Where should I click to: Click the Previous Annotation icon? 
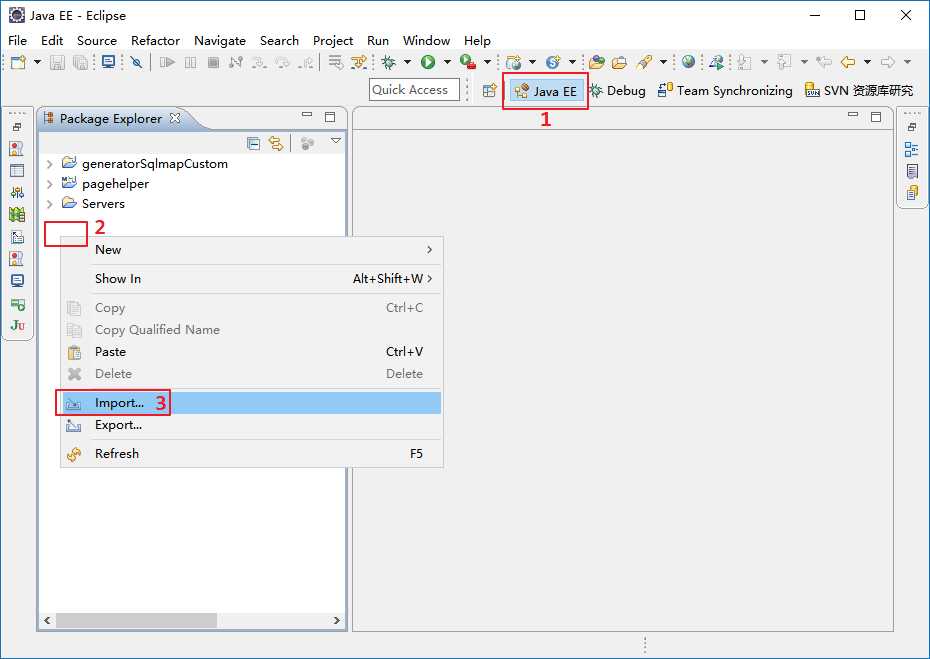pyautogui.click(x=784, y=62)
